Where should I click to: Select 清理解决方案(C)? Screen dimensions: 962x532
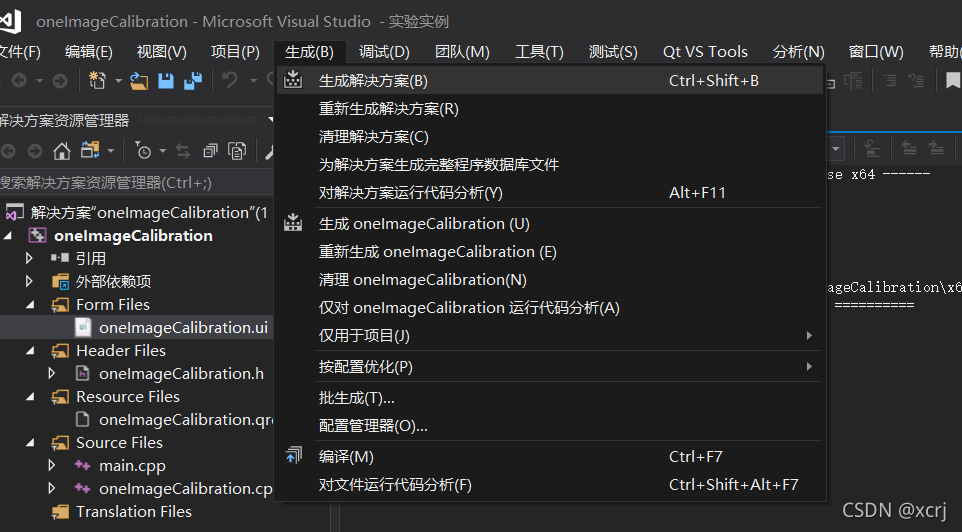(550, 136)
